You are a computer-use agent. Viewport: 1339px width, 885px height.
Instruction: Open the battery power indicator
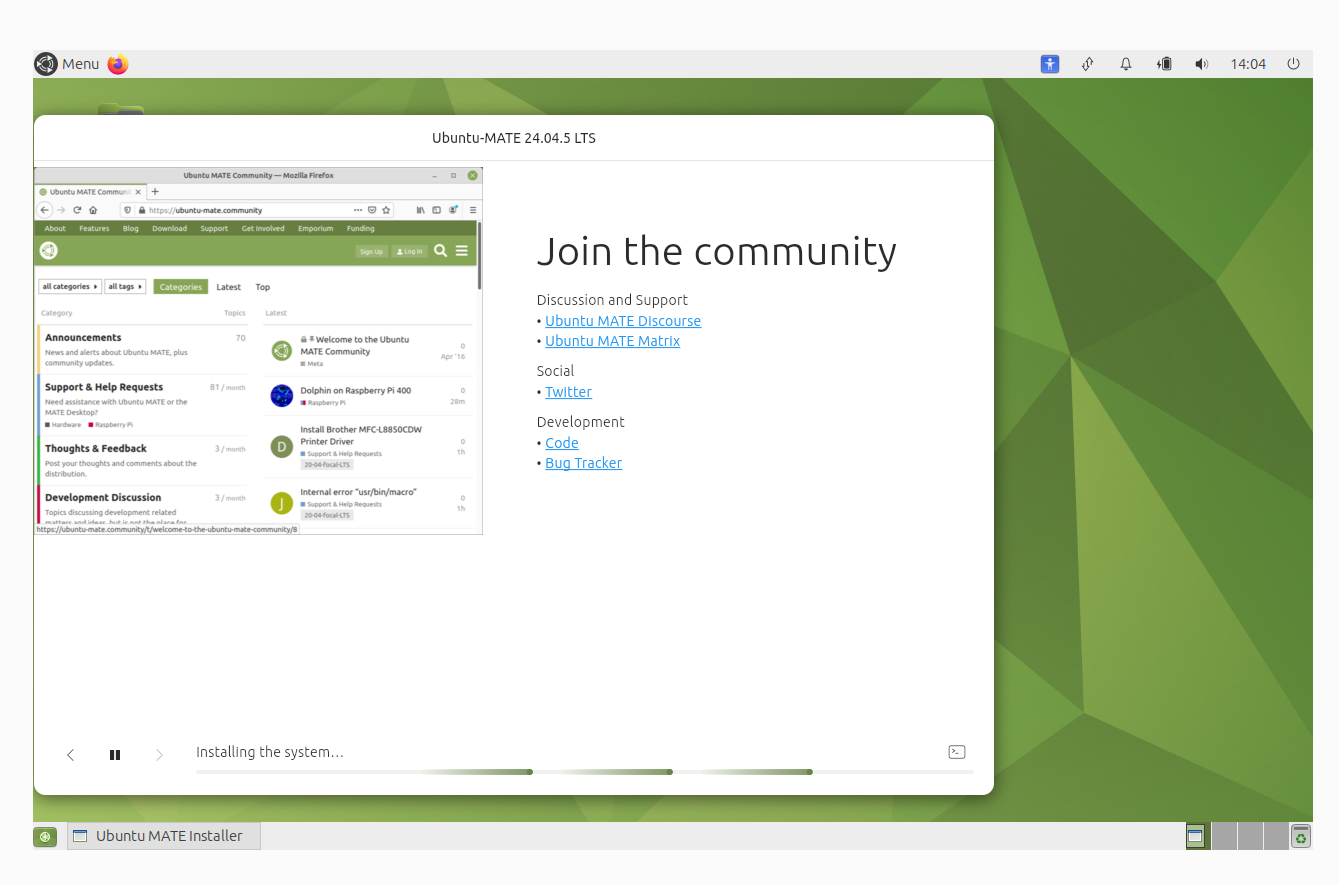click(1164, 64)
